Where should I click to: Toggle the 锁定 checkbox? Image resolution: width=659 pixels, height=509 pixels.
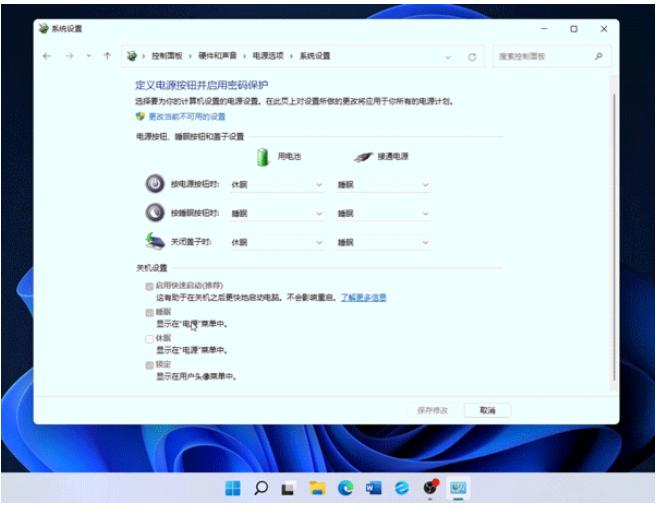(150, 366)
